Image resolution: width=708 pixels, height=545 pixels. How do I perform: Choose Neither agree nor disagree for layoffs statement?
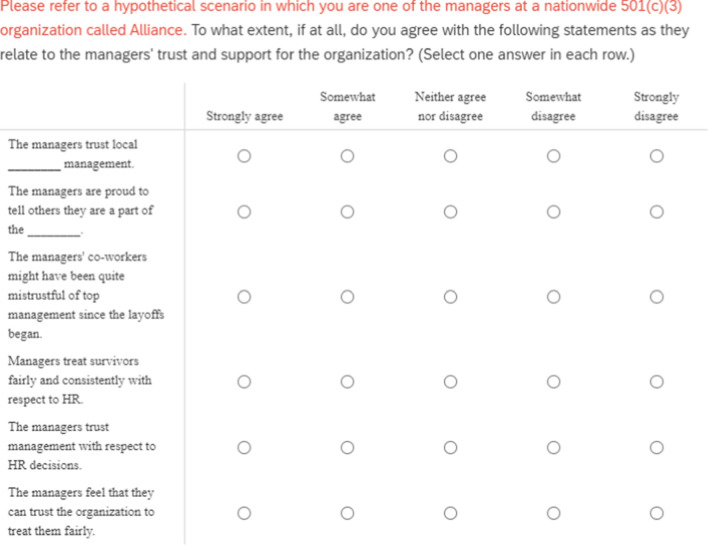pos(450,297)
